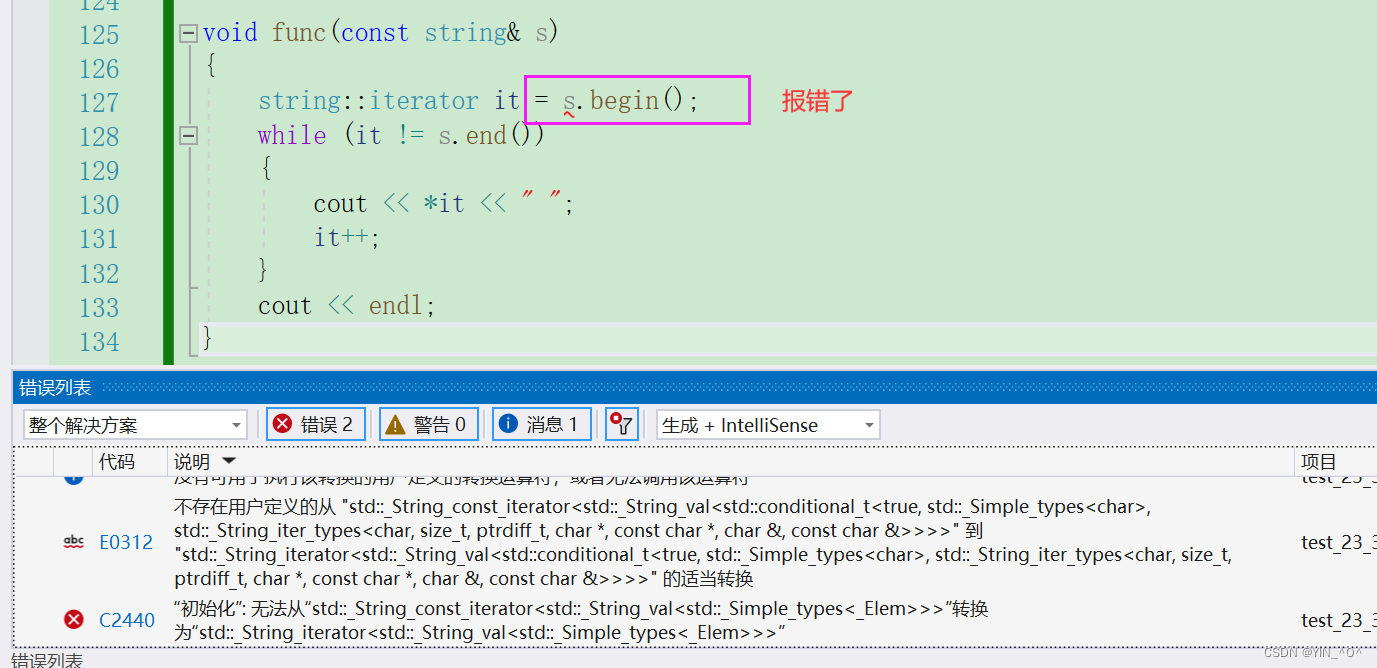Screen dimensions: 1377x668
Task: Open the E0312 error code link
Action: pyautogui.click(x=126, y=542)
